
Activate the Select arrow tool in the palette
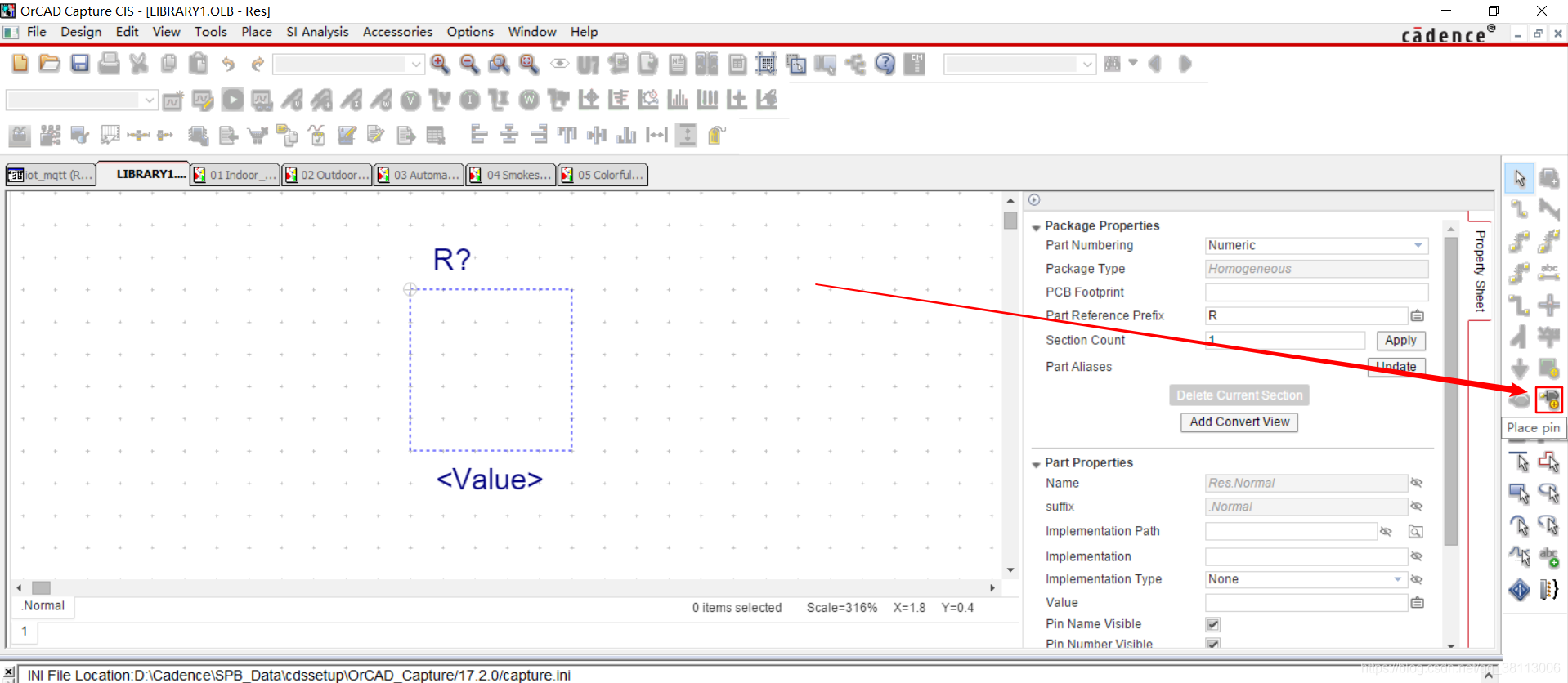1519,178
